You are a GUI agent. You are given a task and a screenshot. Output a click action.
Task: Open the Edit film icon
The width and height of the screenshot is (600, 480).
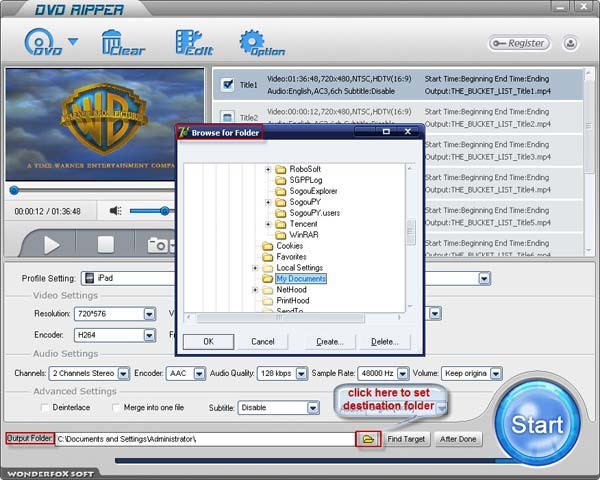point(194,43)
